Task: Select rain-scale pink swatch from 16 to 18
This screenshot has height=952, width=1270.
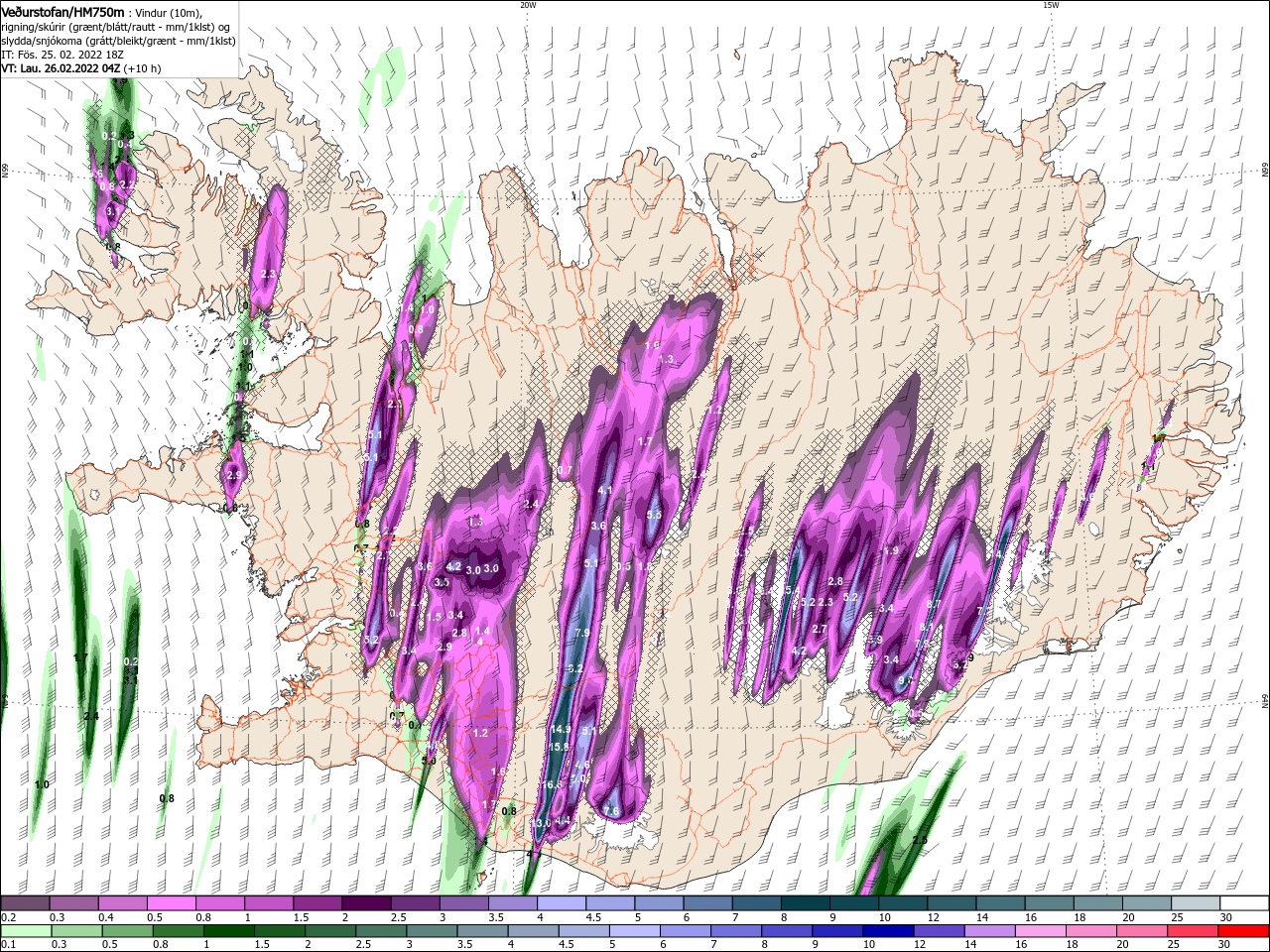Action: [x=1039, y=931]
